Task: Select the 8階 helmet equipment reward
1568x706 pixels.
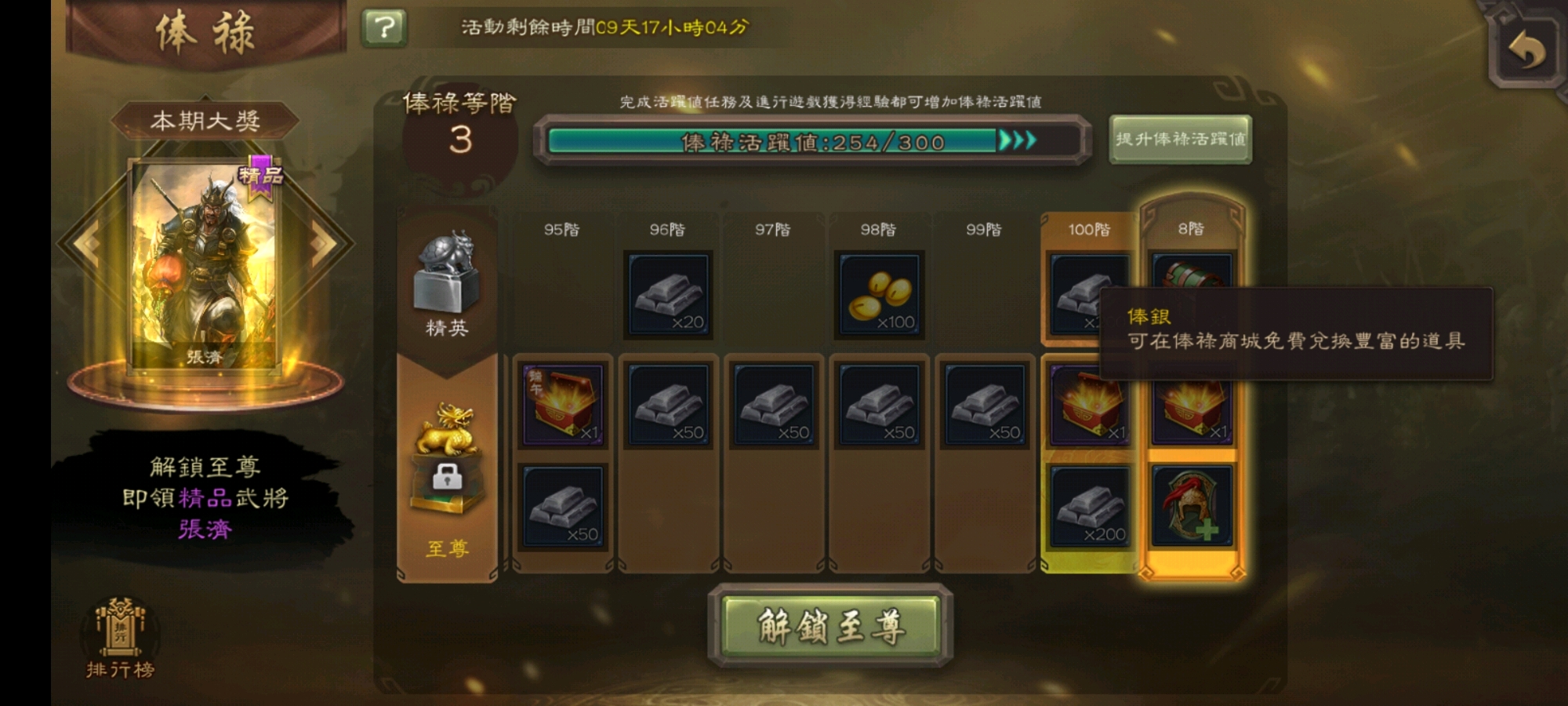Action: (x=1192, y=507)
